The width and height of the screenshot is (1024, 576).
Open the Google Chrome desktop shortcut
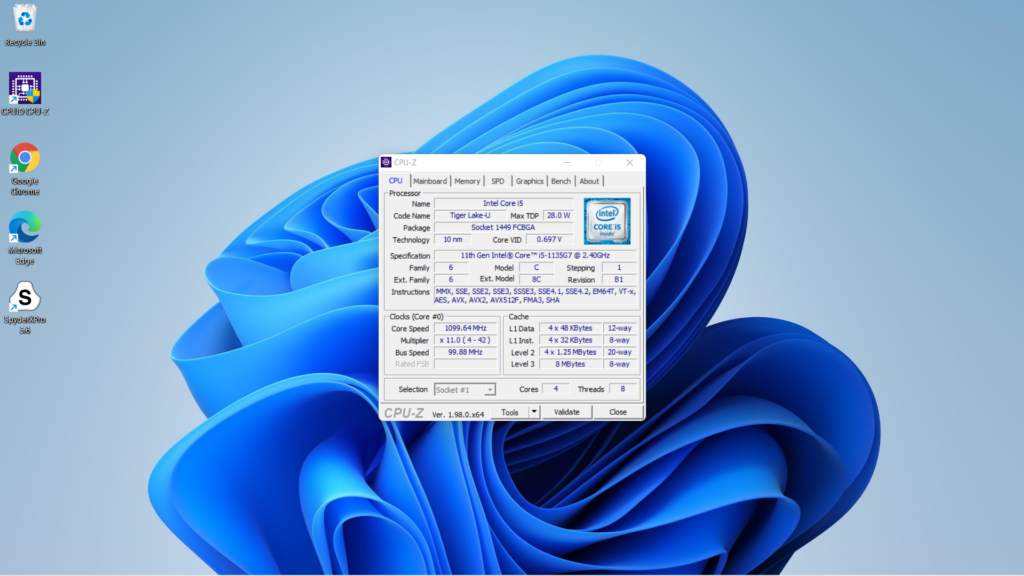25,170
